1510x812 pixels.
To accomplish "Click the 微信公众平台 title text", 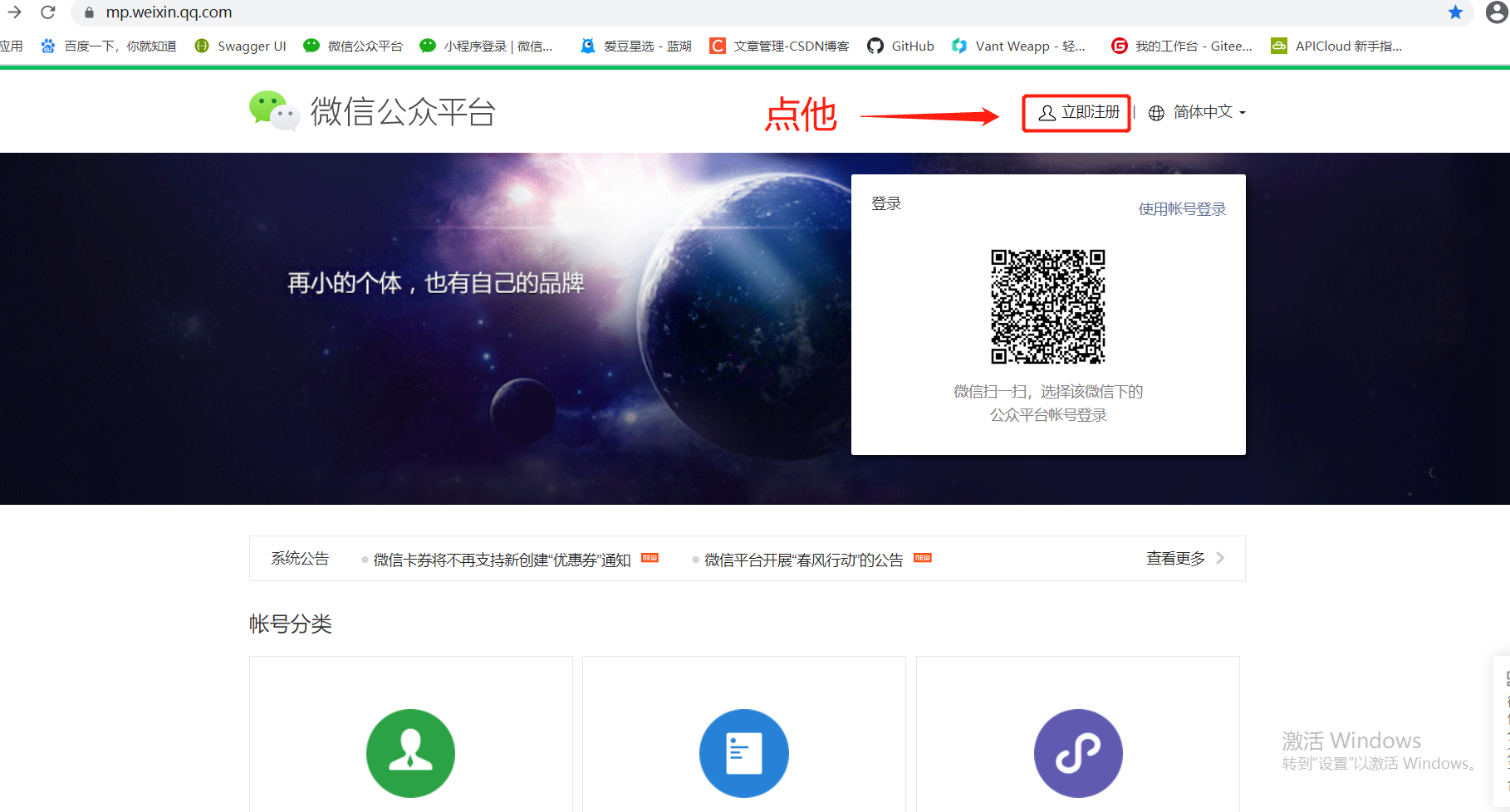I will pos(403,112).
